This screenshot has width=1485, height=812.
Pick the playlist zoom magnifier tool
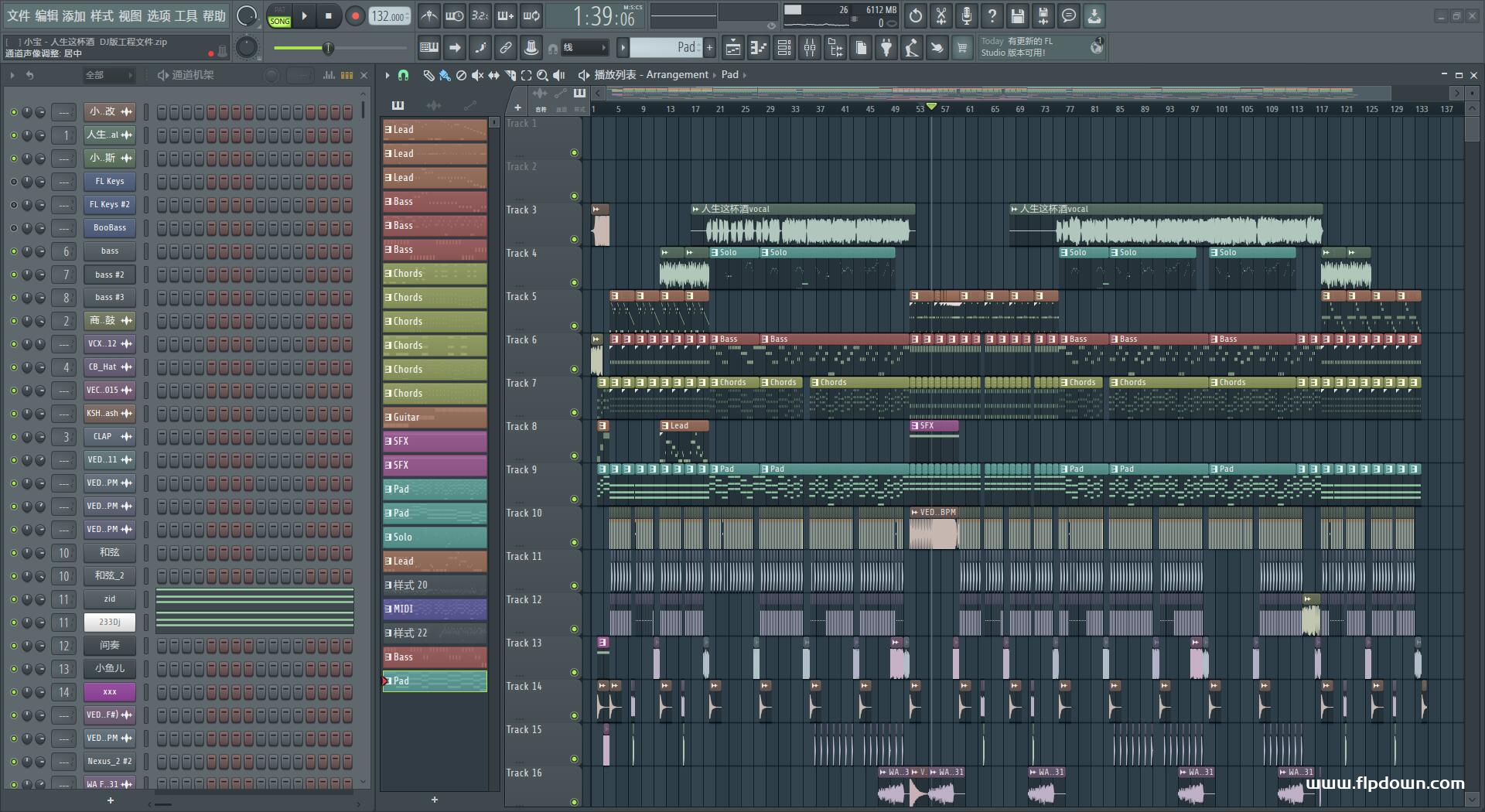542,75
